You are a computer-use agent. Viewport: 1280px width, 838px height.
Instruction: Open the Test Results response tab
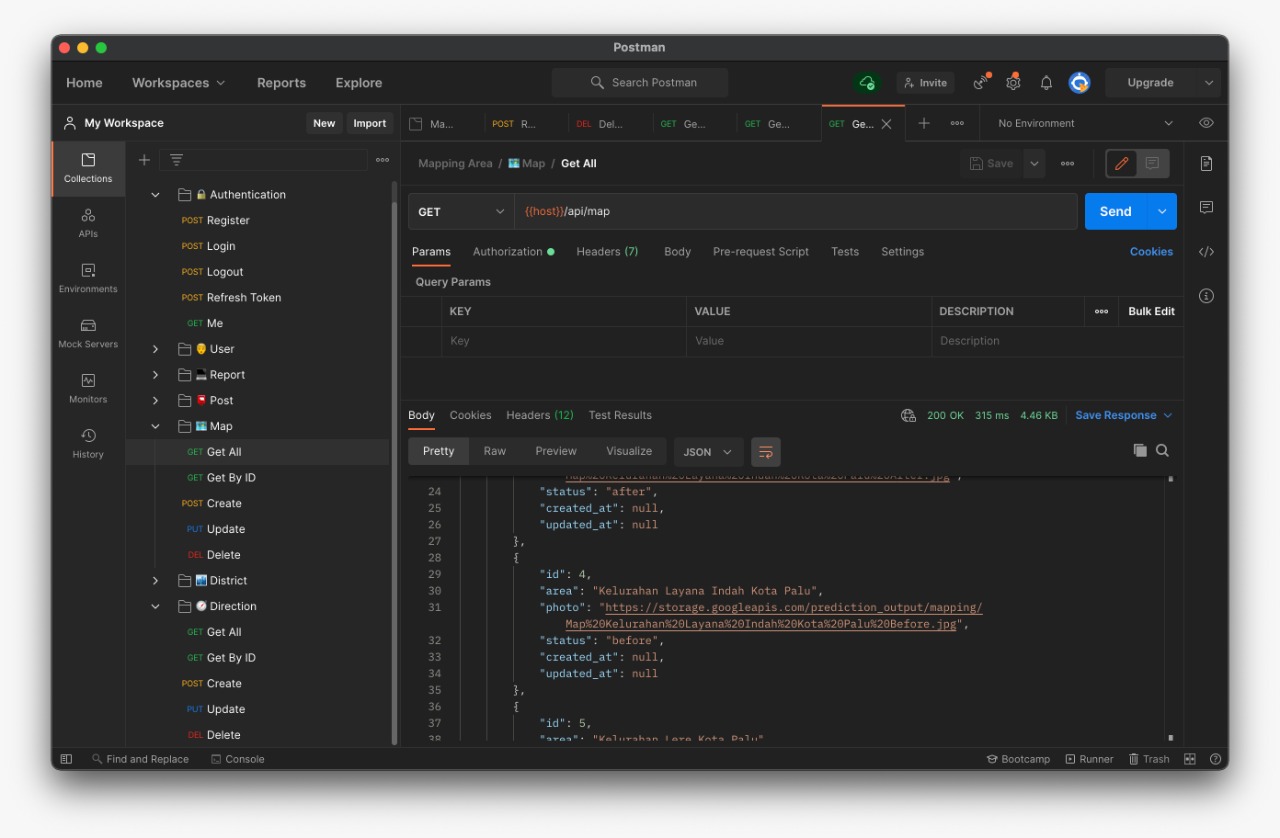point(620,415)
